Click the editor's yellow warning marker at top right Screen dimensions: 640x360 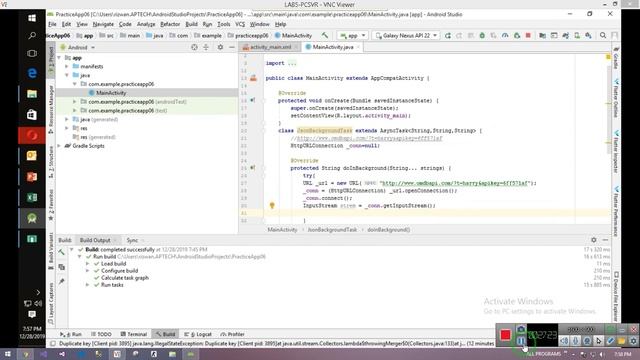pyautogui.click(x=609, y=57)
